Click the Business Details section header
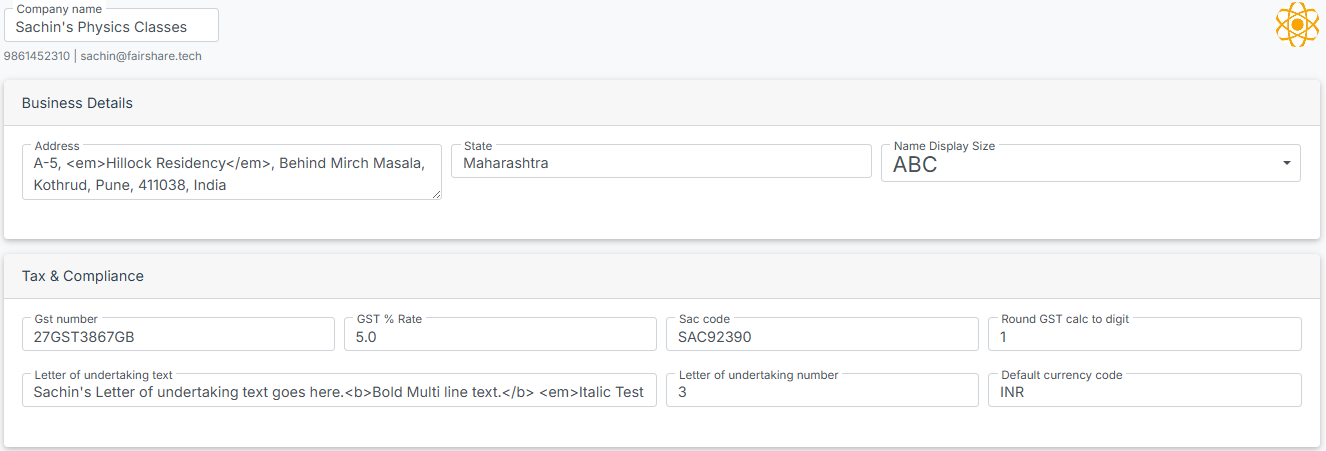 click(x=77, y=103)
